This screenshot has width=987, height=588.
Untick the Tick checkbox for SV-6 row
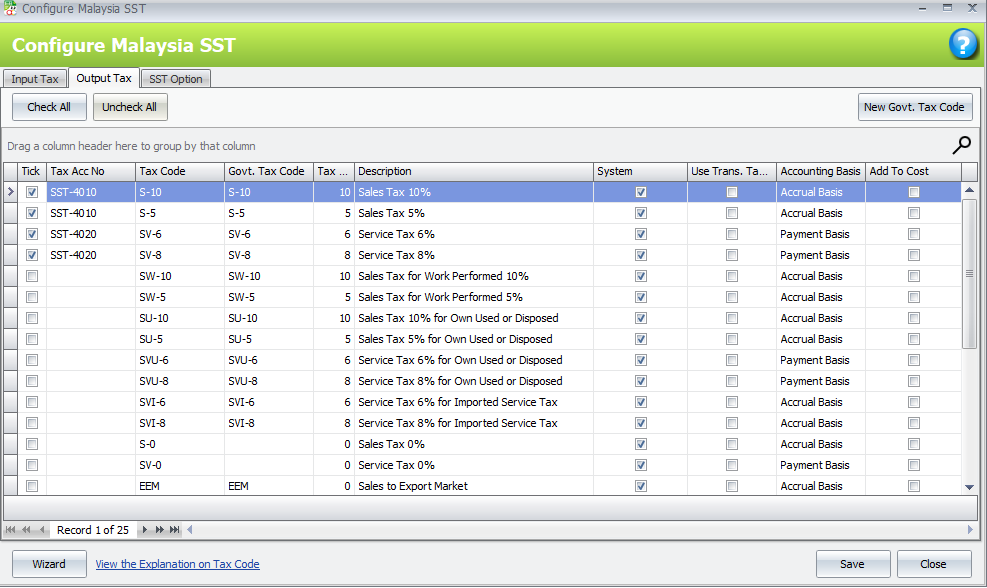(x=32, y=234)
